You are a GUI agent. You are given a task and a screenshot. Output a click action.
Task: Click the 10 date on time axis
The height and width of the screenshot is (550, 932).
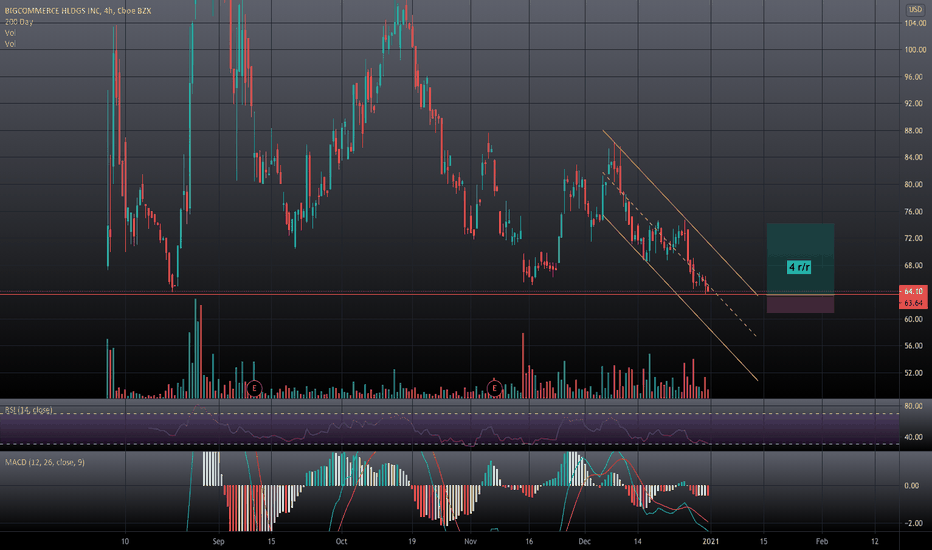[125, 542]
